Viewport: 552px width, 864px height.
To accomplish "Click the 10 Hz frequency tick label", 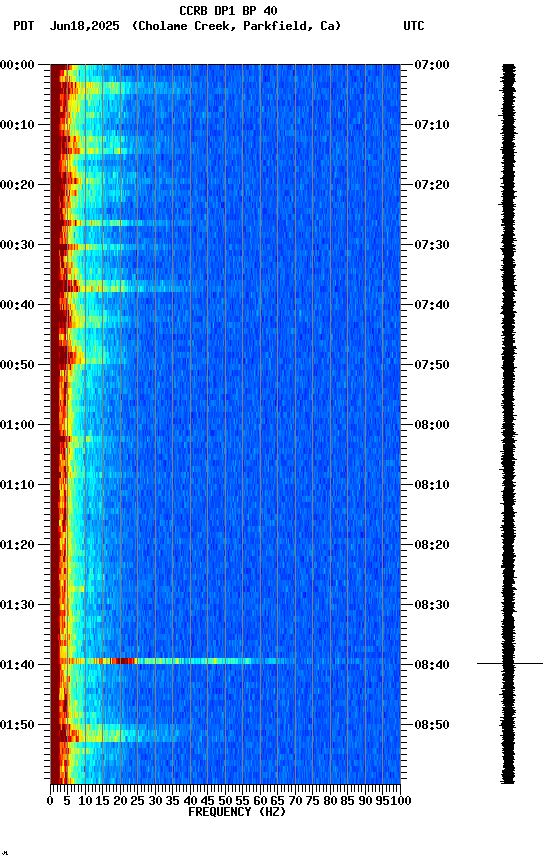I will (x=85, y=801).
